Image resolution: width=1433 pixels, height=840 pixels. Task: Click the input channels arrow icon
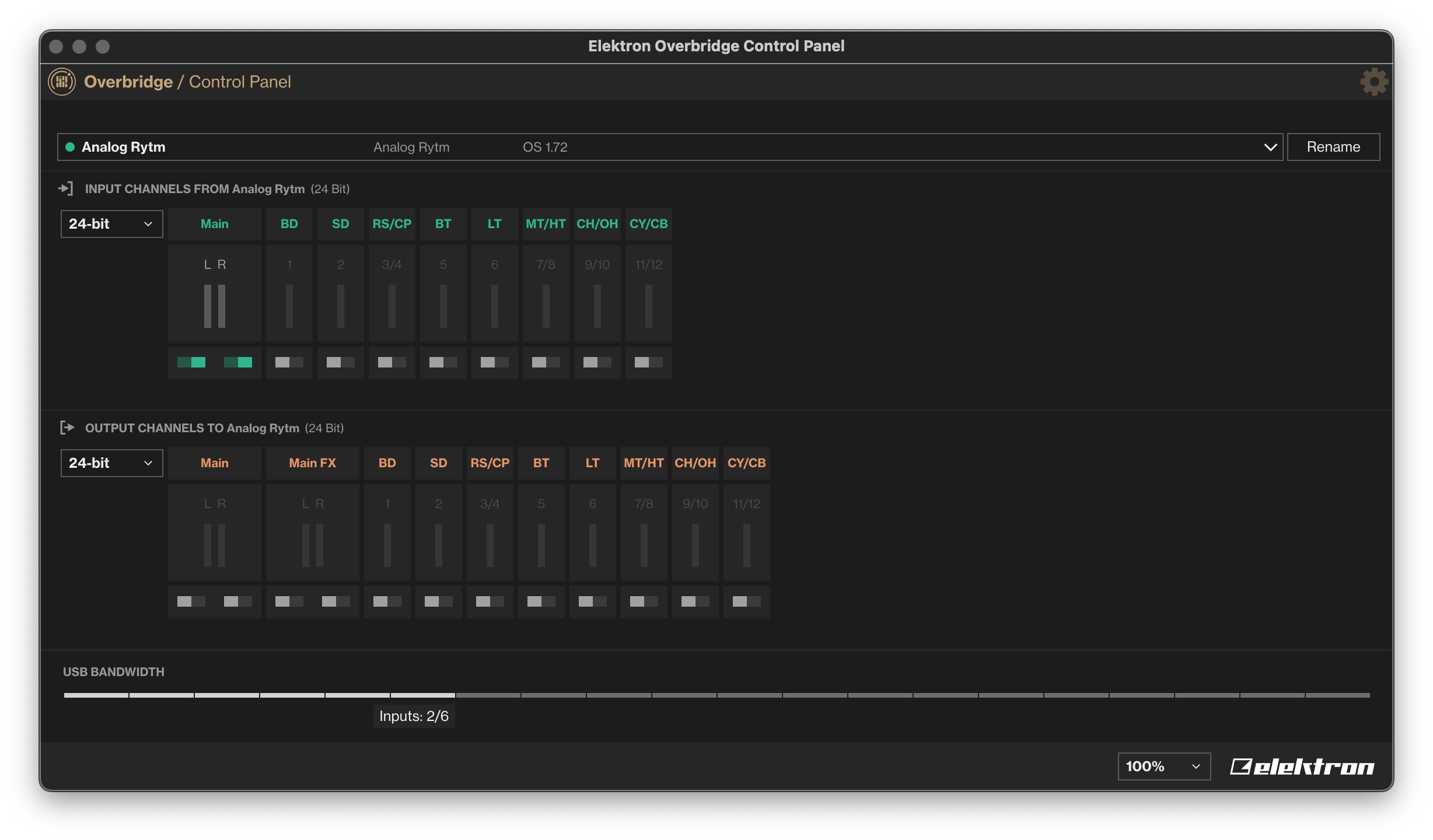(x=66, y=188)
